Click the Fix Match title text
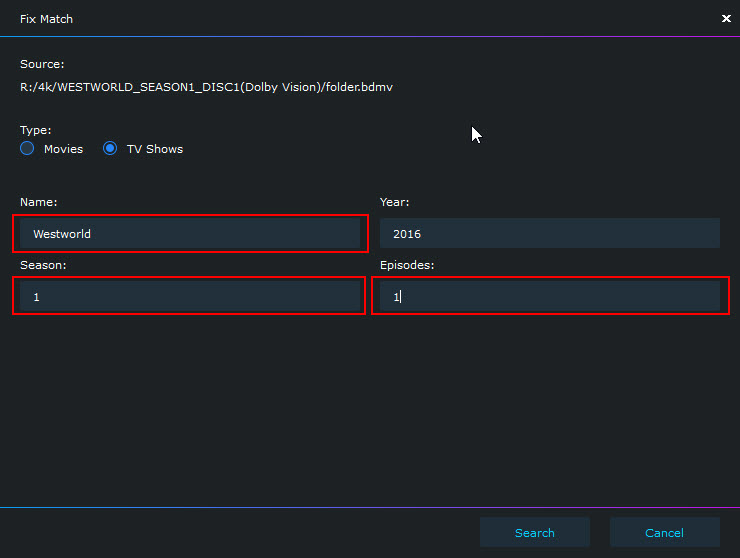 click(46, 19)
